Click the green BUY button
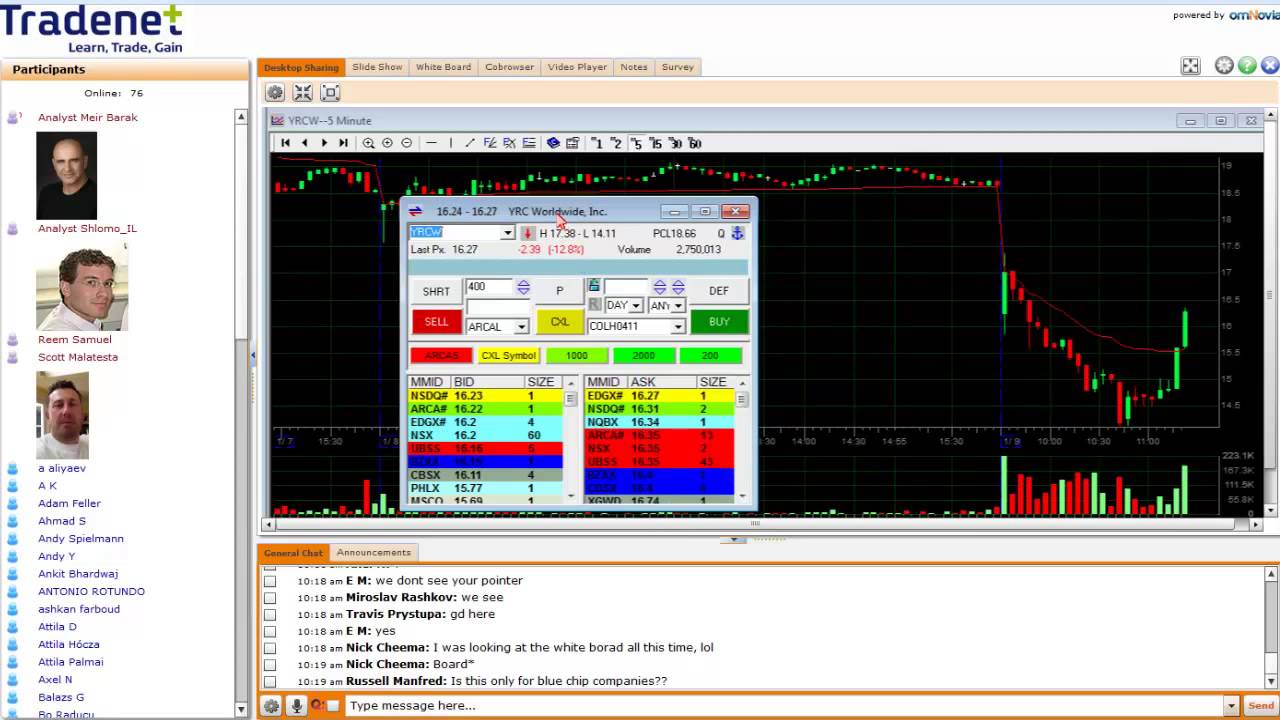 click(x=719, y=322)
